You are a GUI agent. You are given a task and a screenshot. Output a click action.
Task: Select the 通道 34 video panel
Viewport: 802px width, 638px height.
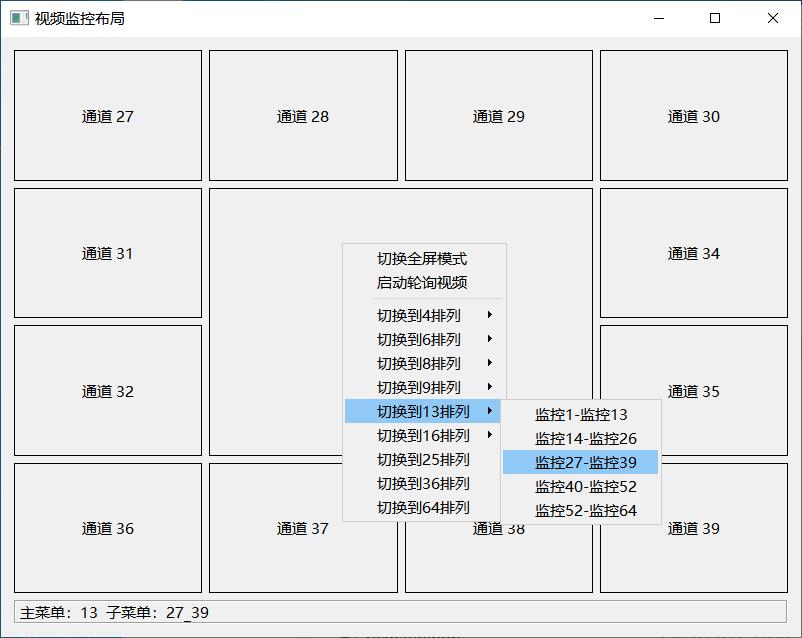(693, 253)
